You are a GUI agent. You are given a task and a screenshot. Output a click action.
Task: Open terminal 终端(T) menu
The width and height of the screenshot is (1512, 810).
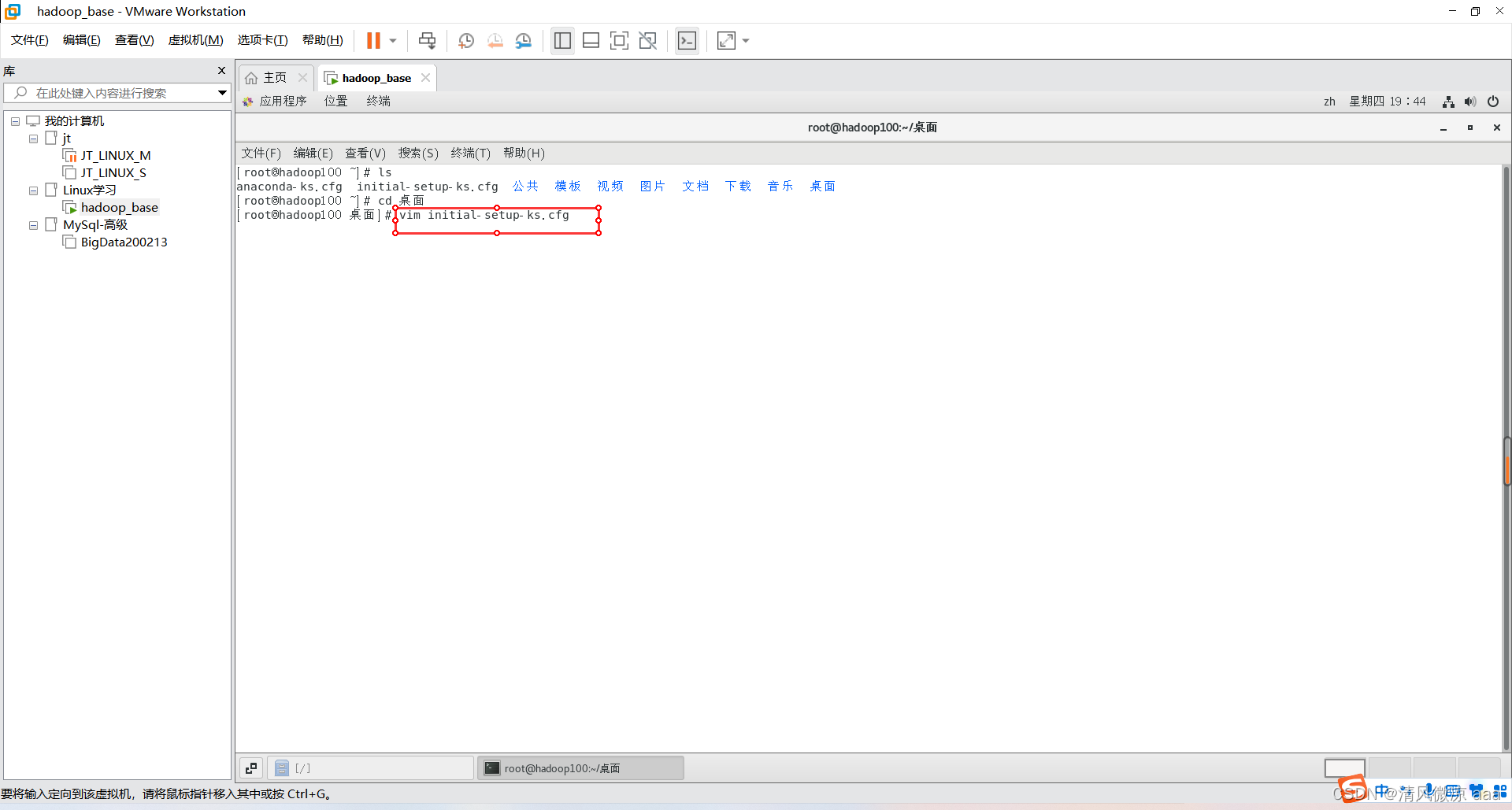[471, 153]
